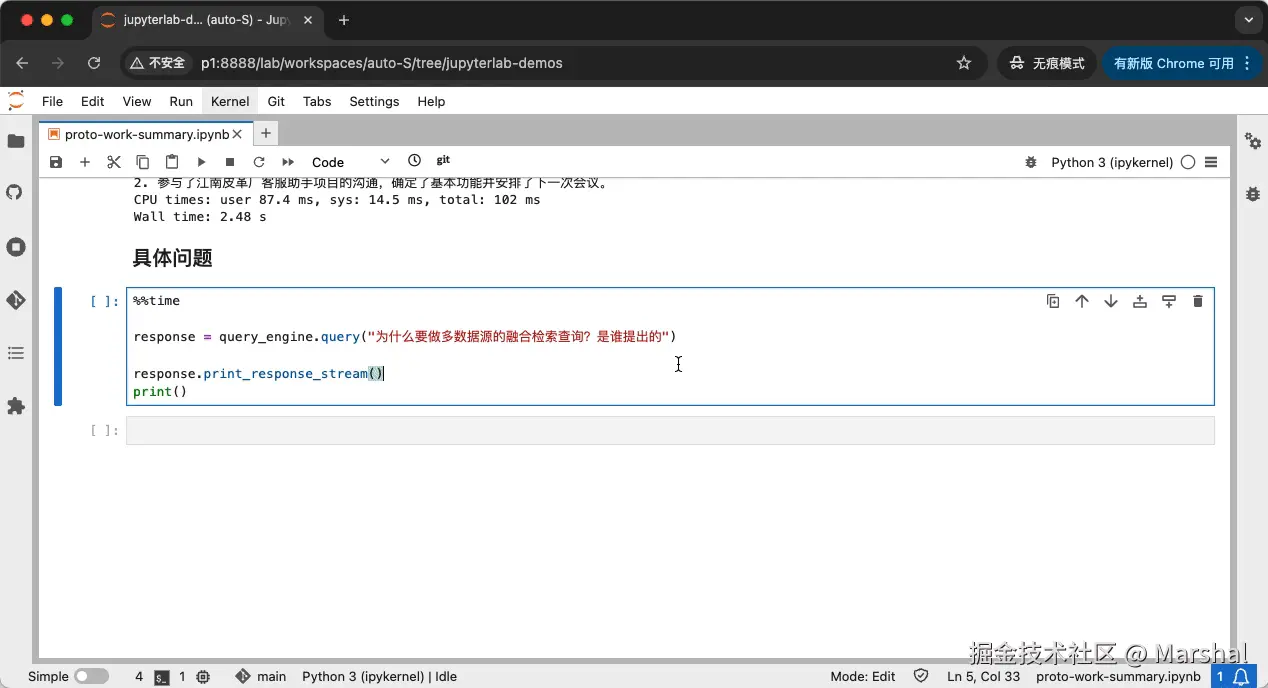Click 有新版 Chrome 可用 update button

click(x=1183, y=63)
